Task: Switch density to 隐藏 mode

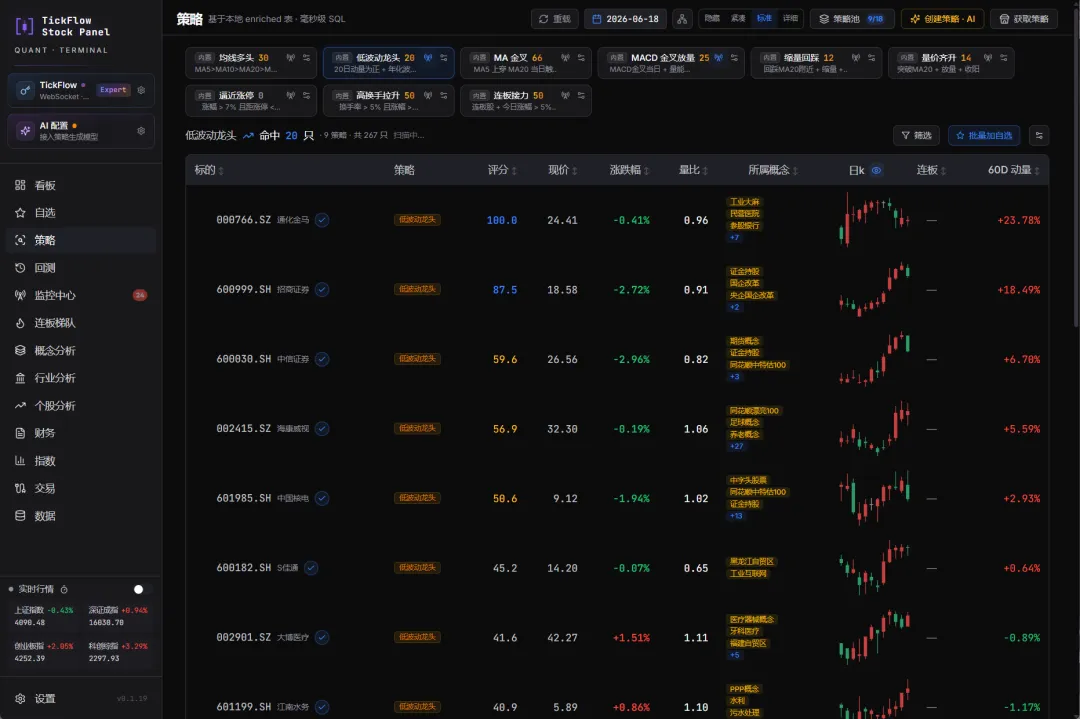Action: point(712,19)
